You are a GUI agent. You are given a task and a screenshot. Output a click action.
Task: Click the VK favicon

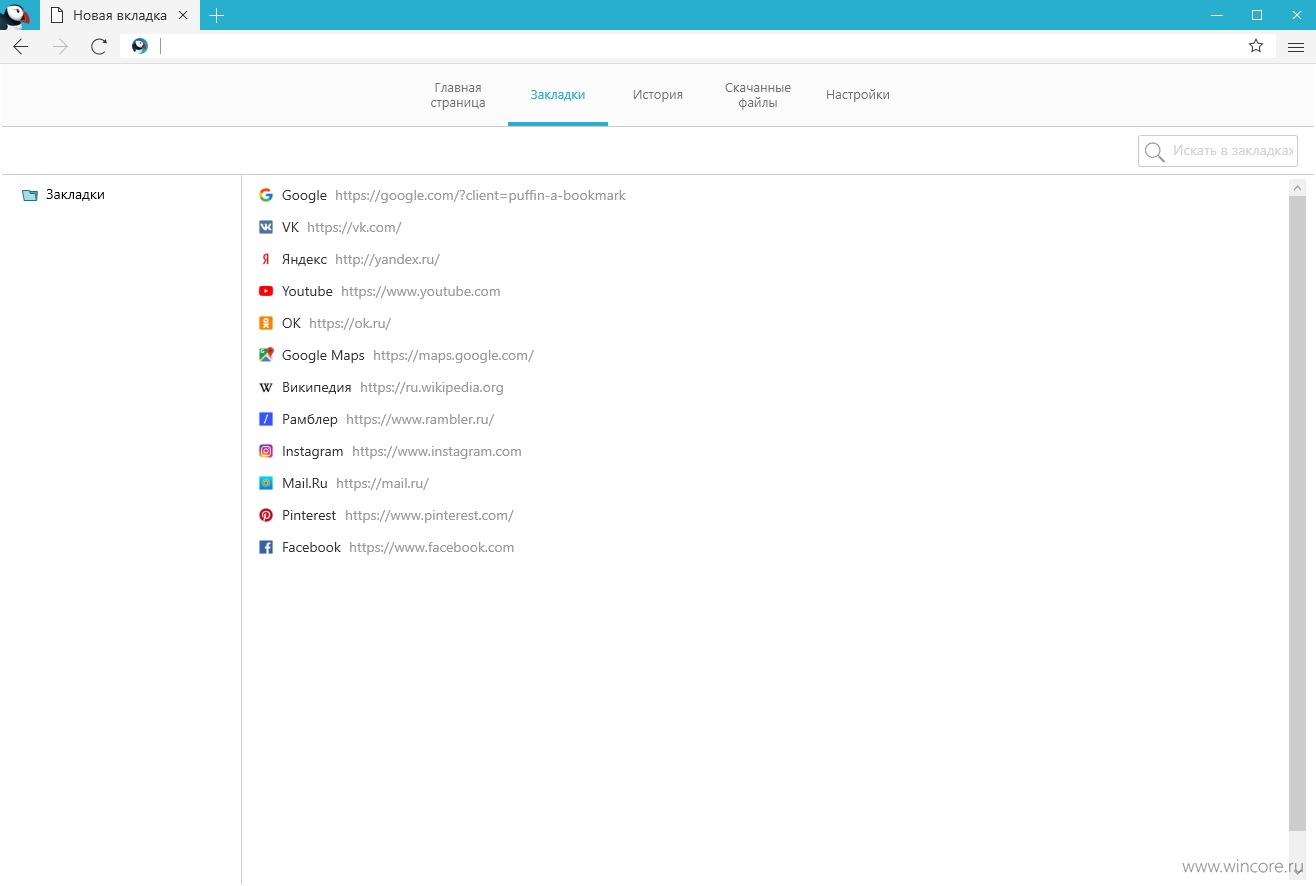point(266,227)
